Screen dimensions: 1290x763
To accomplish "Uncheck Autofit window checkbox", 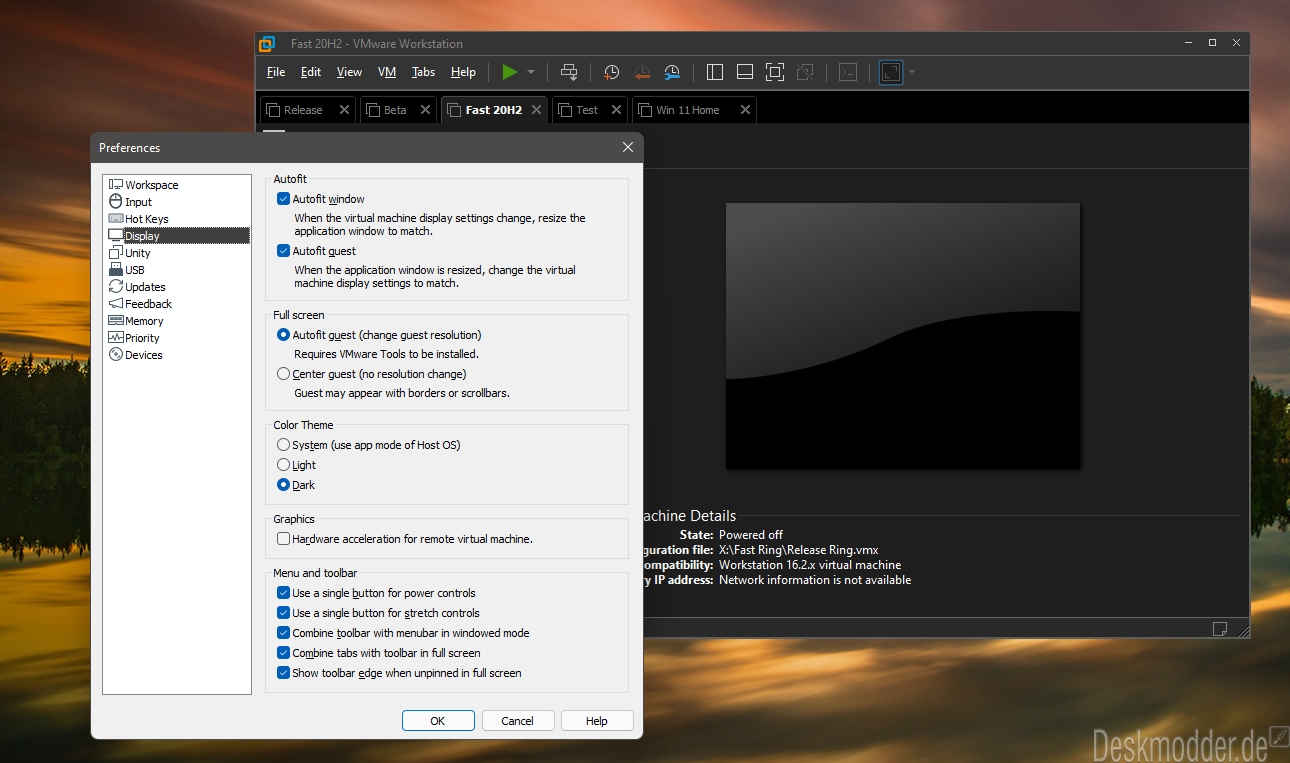I will (x=284, y=199).
